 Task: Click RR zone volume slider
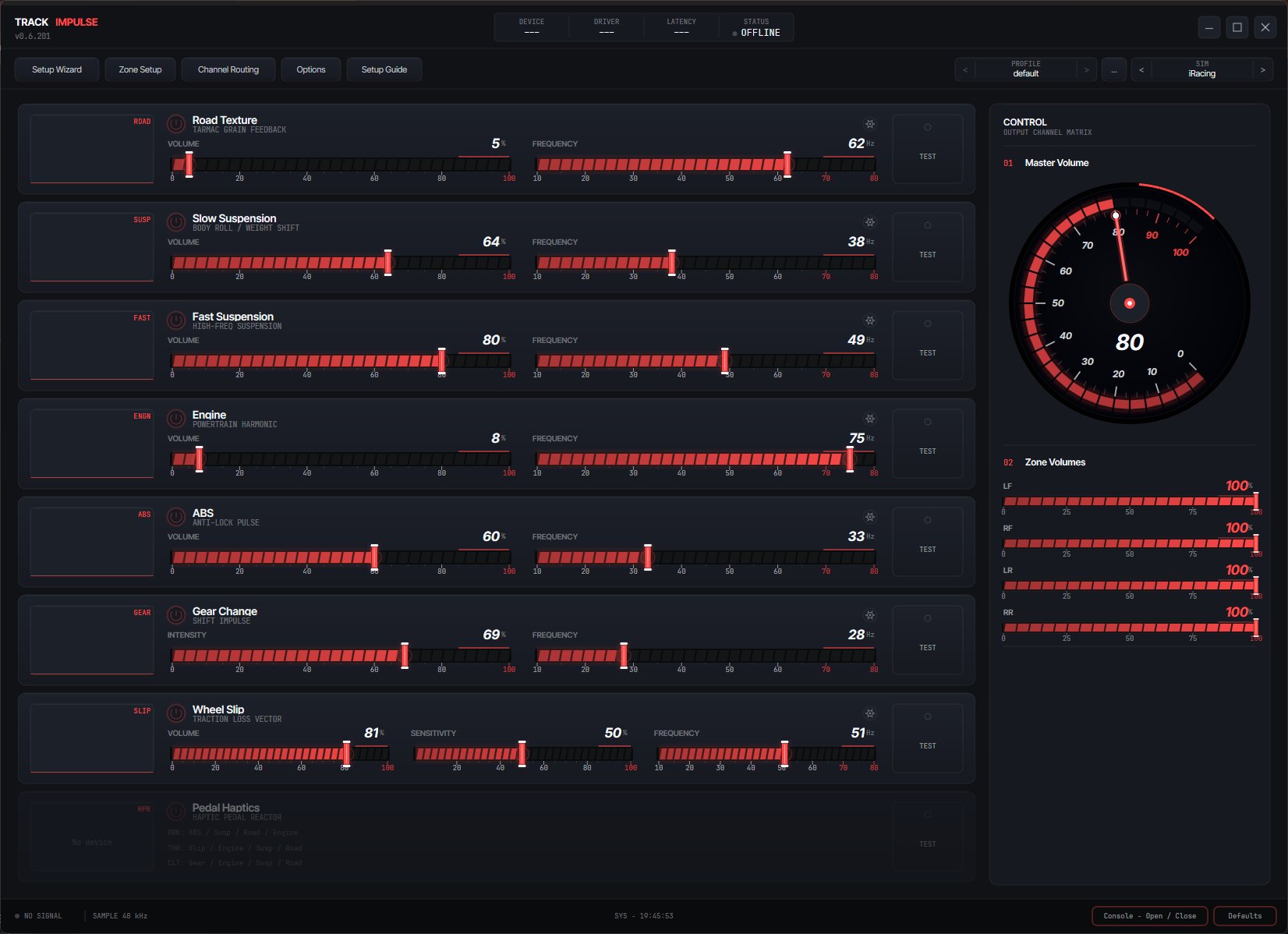click(x=1130, y=628)
